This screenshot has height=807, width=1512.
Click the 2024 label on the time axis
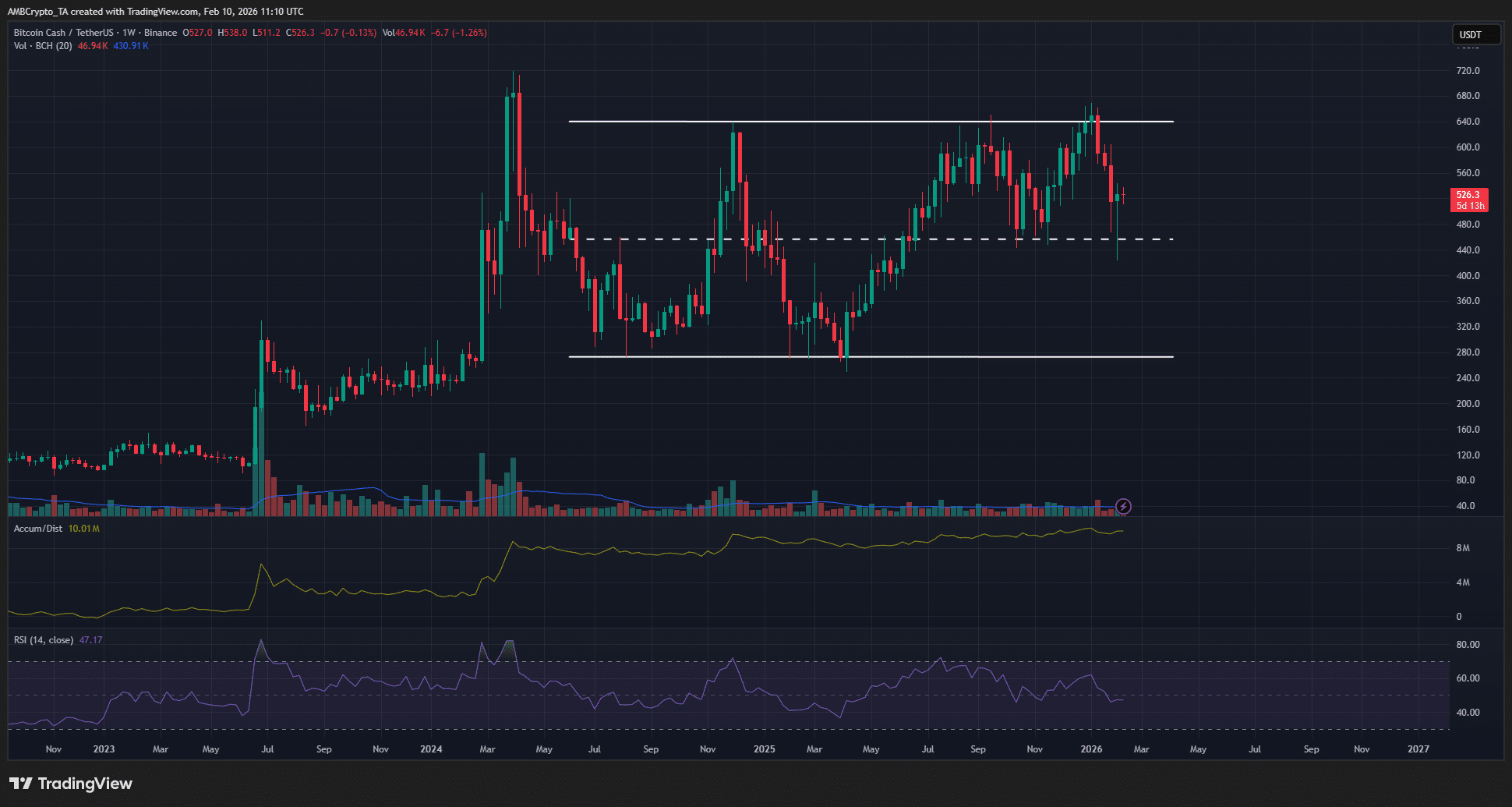click(x=431, y=749)
